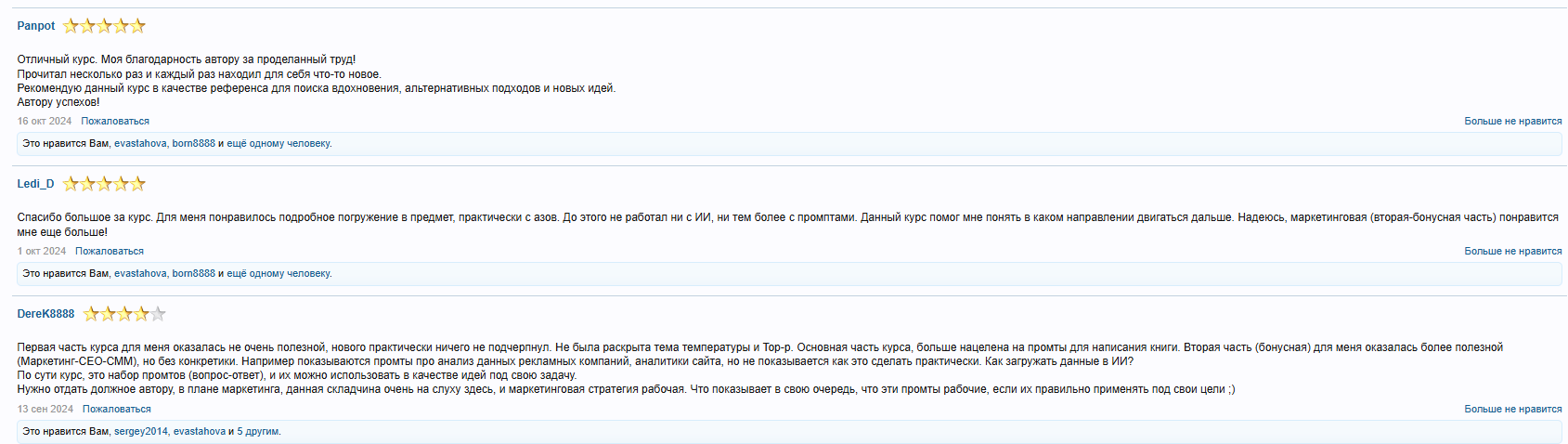Open Ledi_D's user profile
The width and height of the screenshot is (1568, 444).
click(x=35, y=184)
